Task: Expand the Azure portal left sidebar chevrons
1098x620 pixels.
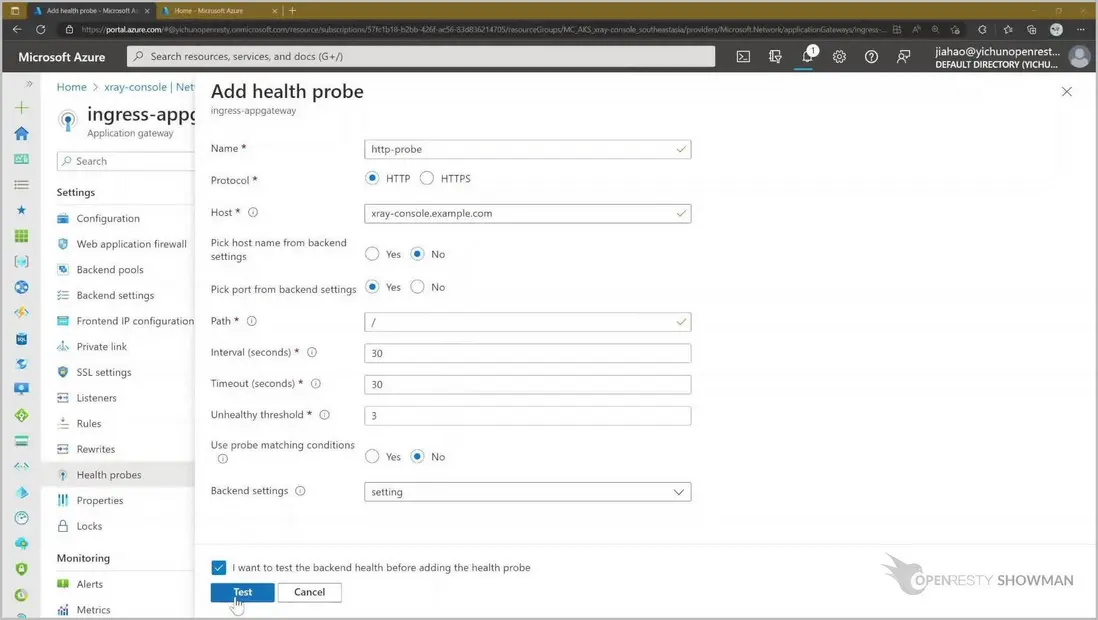Action: (29, 84)
